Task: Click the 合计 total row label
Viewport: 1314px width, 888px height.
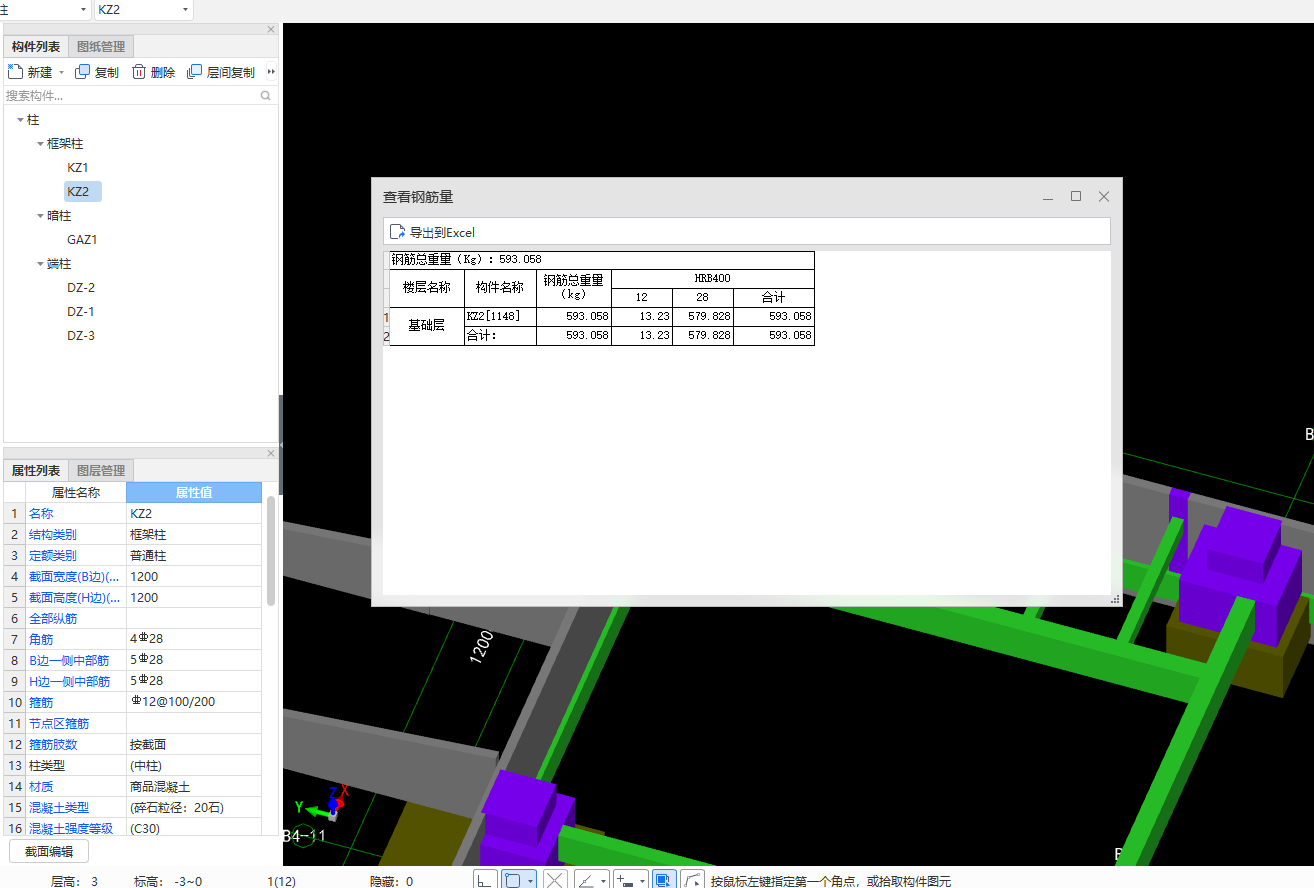Action: (500, 336)
